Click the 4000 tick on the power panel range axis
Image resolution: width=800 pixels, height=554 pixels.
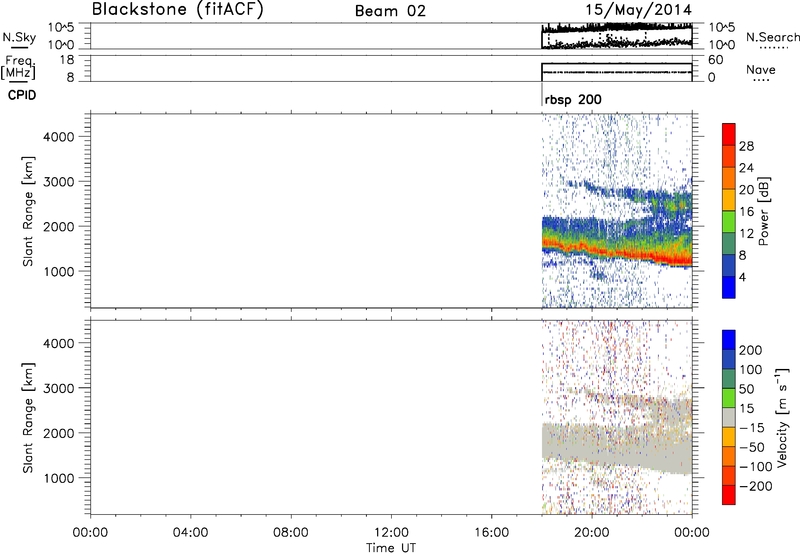click(59, 137)
